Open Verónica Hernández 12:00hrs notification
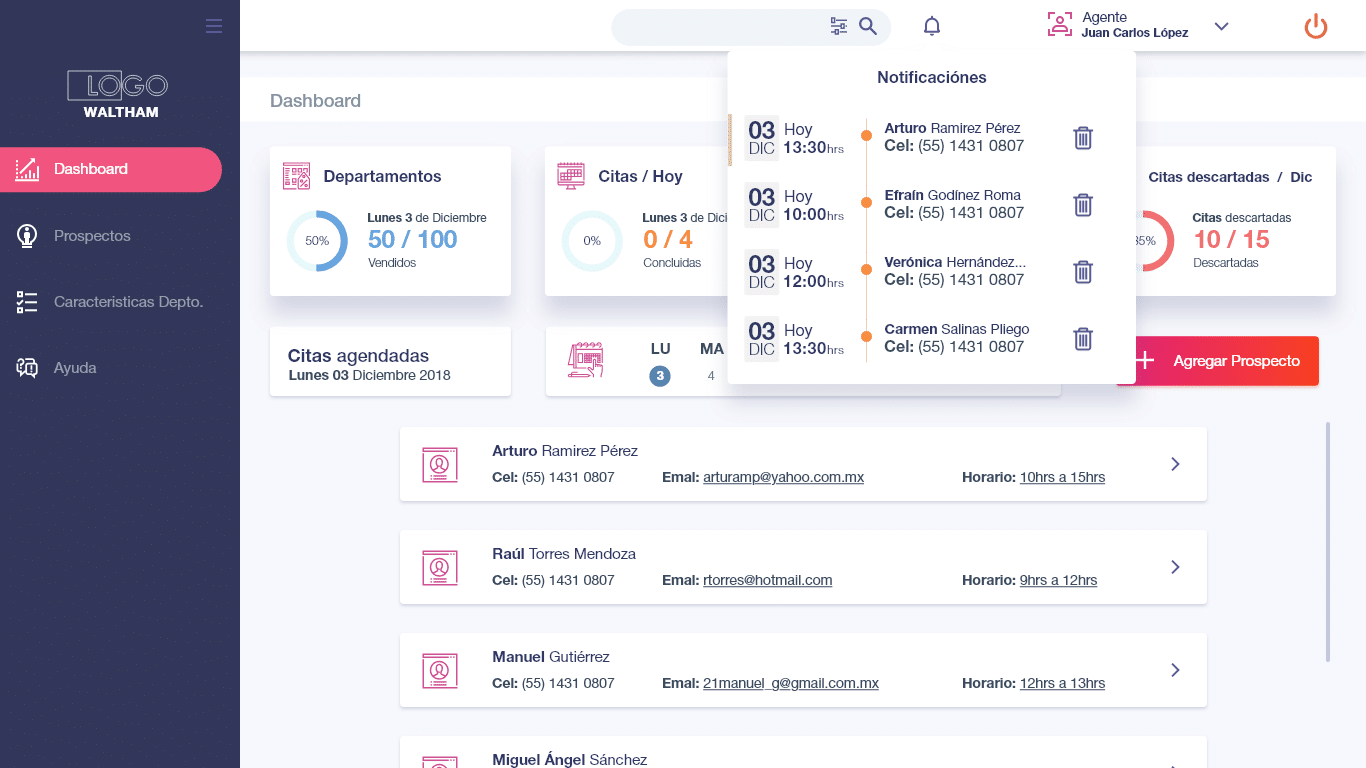The width and height of the screenshot is (1366, 768). pyautogui.click(x=932, y=272)
